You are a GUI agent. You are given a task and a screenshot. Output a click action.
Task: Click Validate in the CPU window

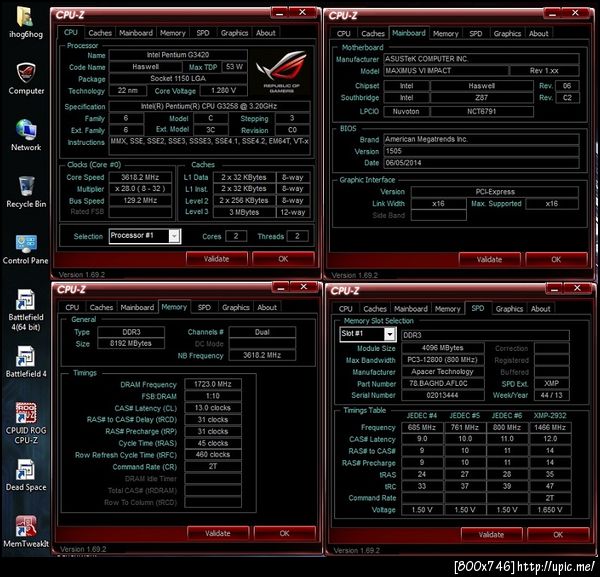click(217, 259)
